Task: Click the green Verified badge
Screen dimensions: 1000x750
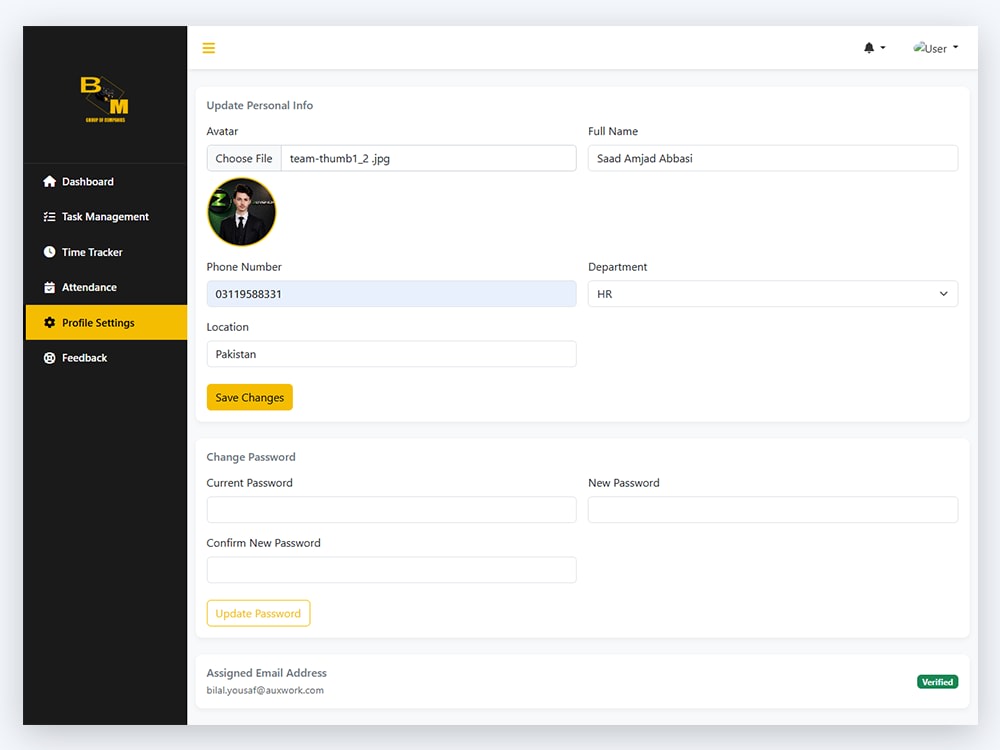Action: point(937,682)
